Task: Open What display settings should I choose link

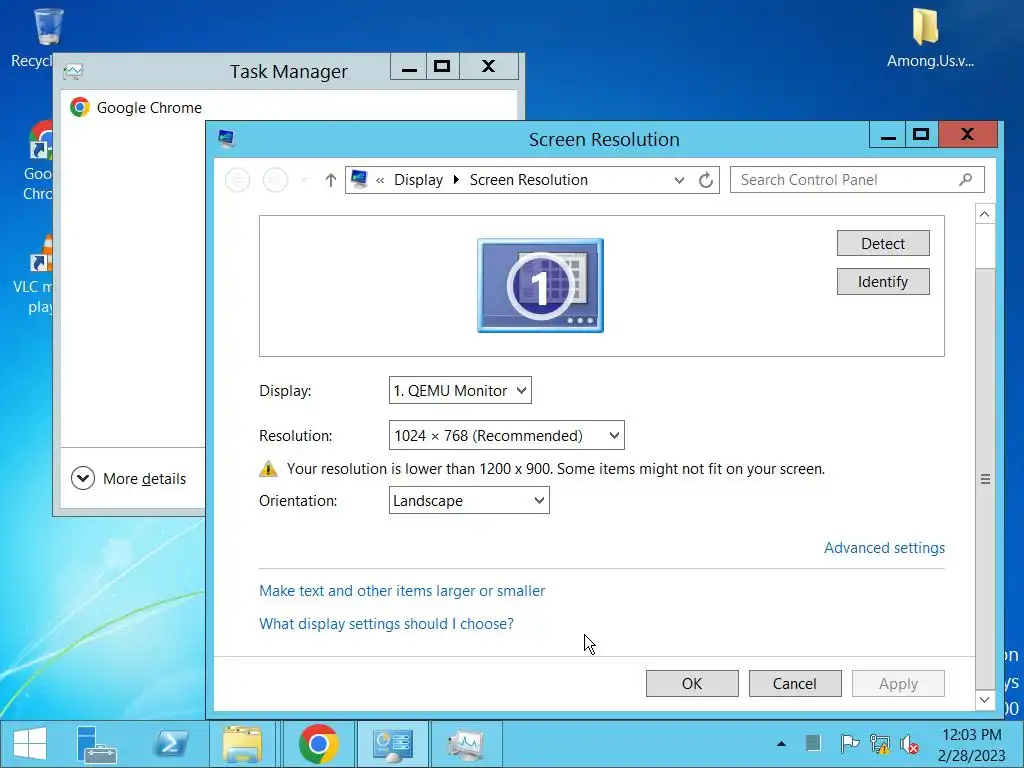Action: (386, 624)
